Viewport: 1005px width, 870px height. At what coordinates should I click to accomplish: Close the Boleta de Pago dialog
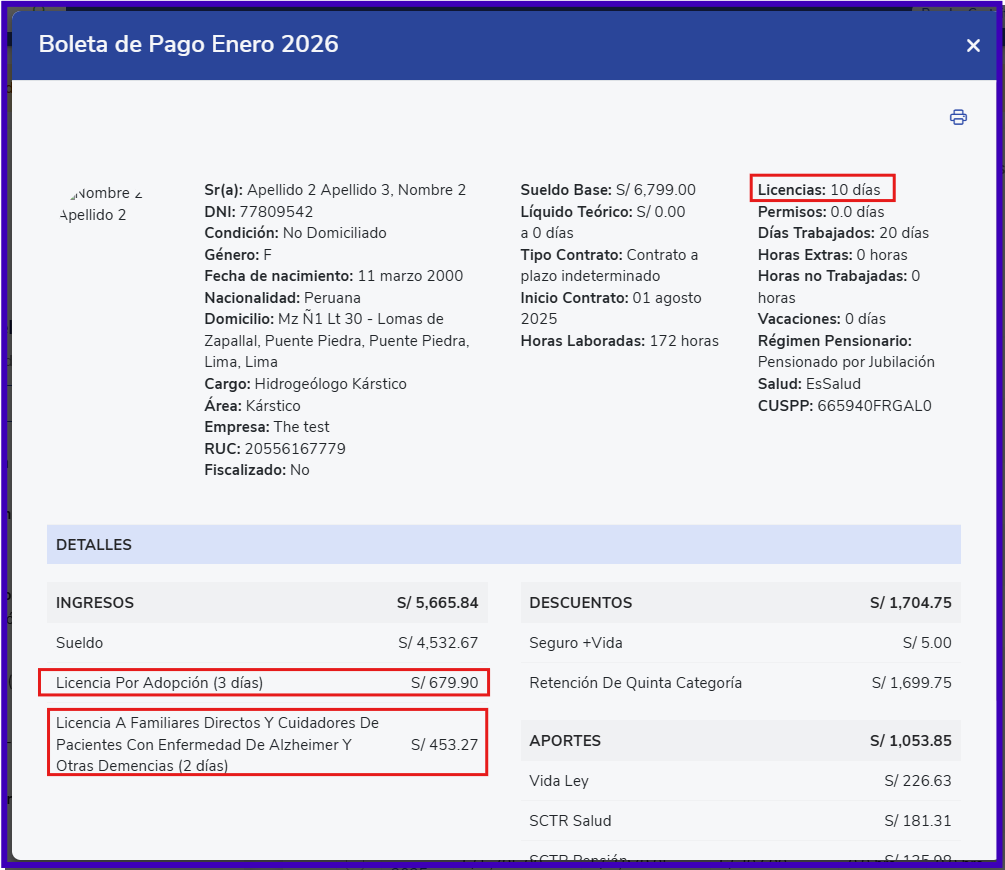[x=973, y=45]
